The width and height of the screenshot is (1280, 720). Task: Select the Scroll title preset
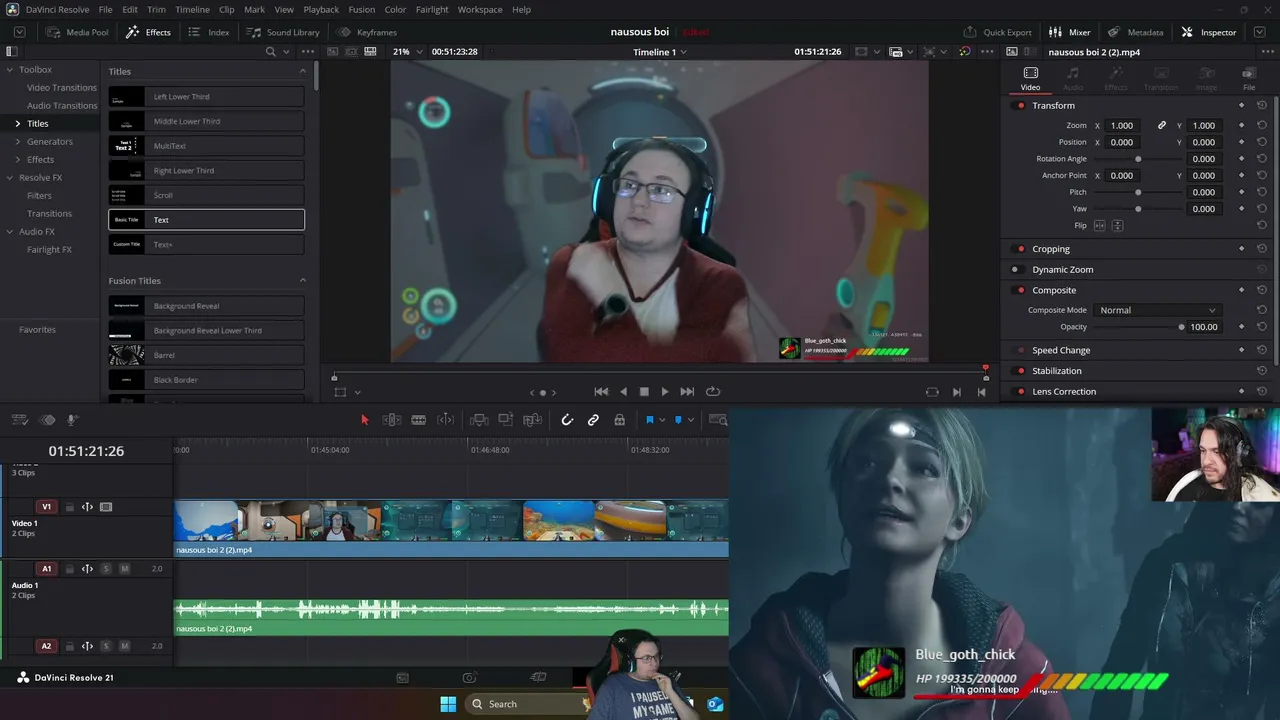206,195
